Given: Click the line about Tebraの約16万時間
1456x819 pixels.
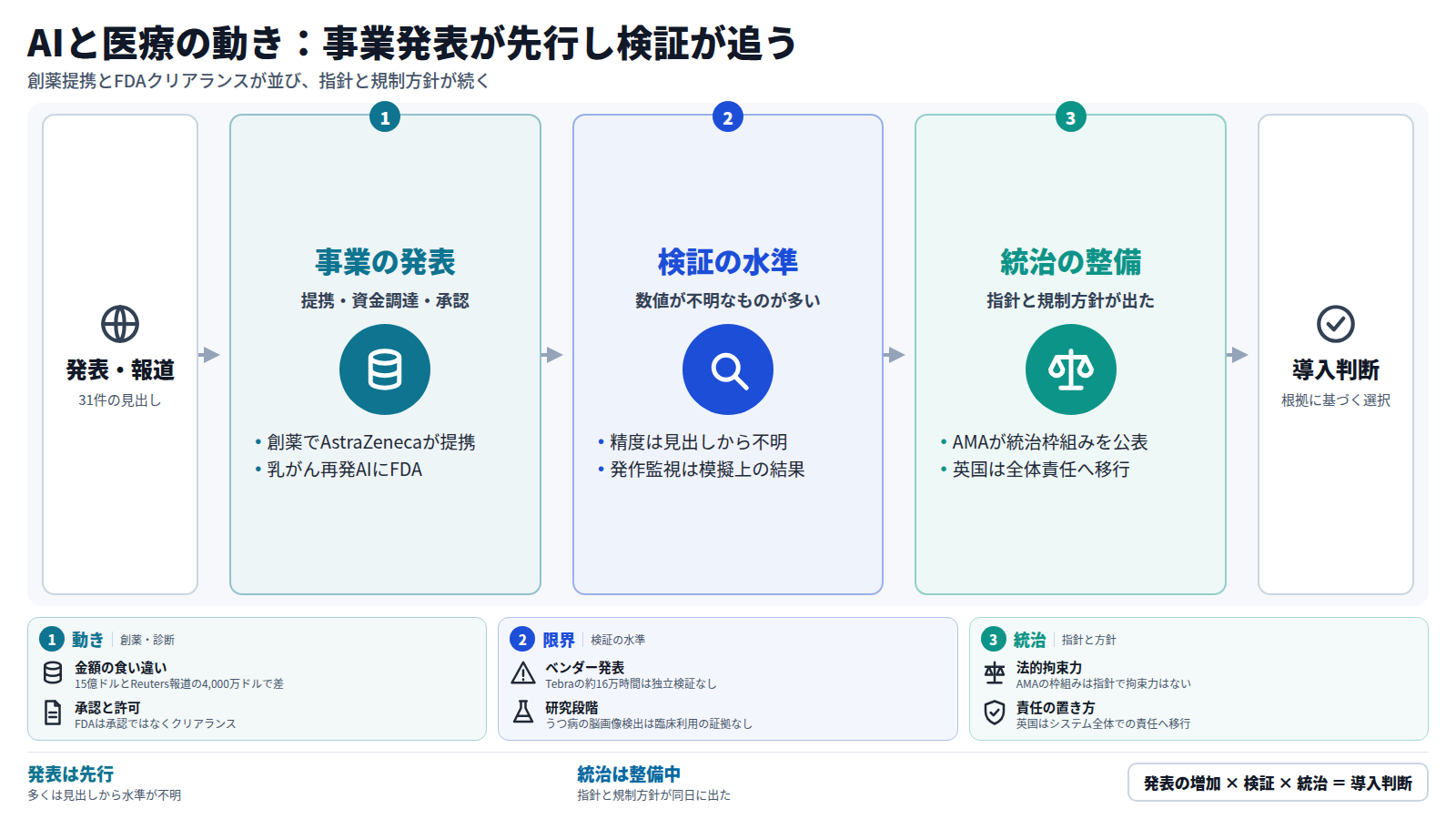Looking at the screenshot, I should (632, 683).
